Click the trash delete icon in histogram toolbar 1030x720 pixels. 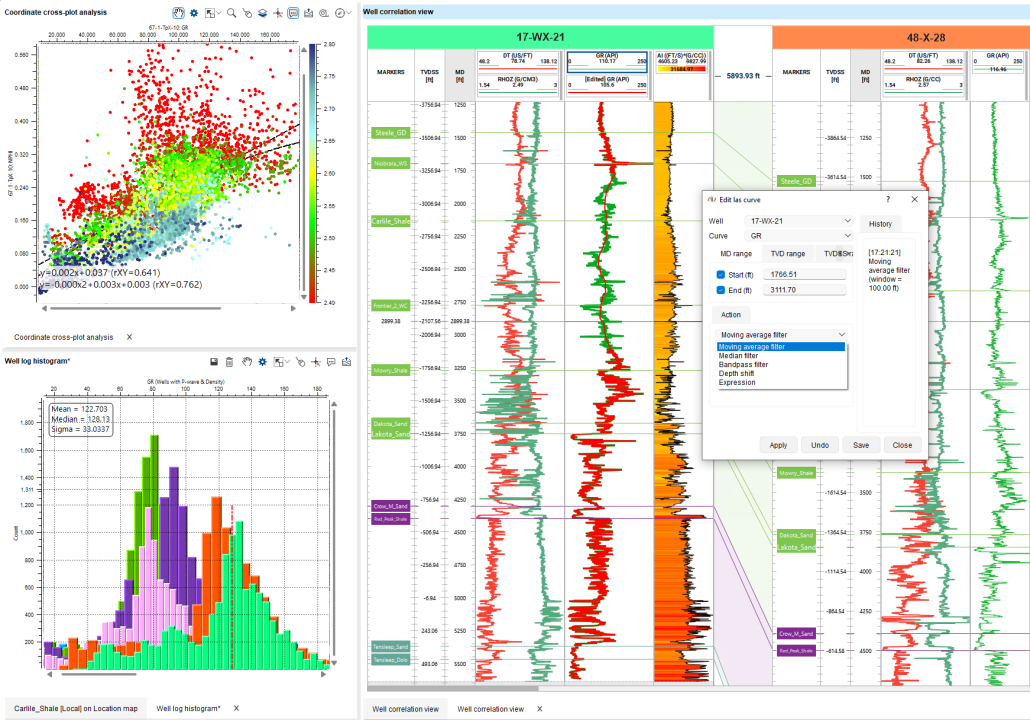(x=229, y=361)
